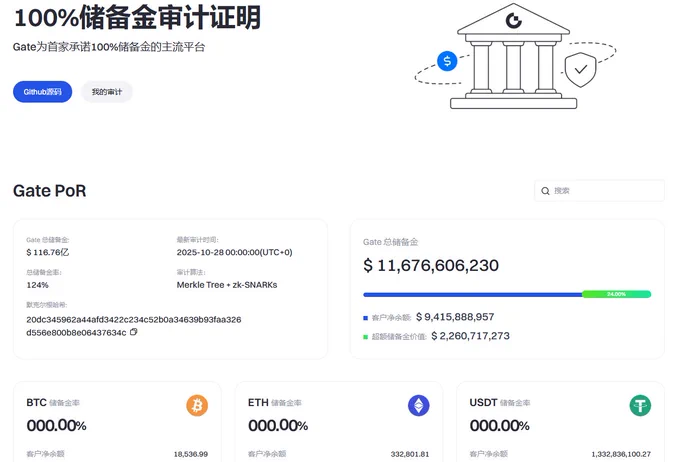Click the green 24.00% bar segment
This screenshot has width=680, height=462.
tap(616, 294)
